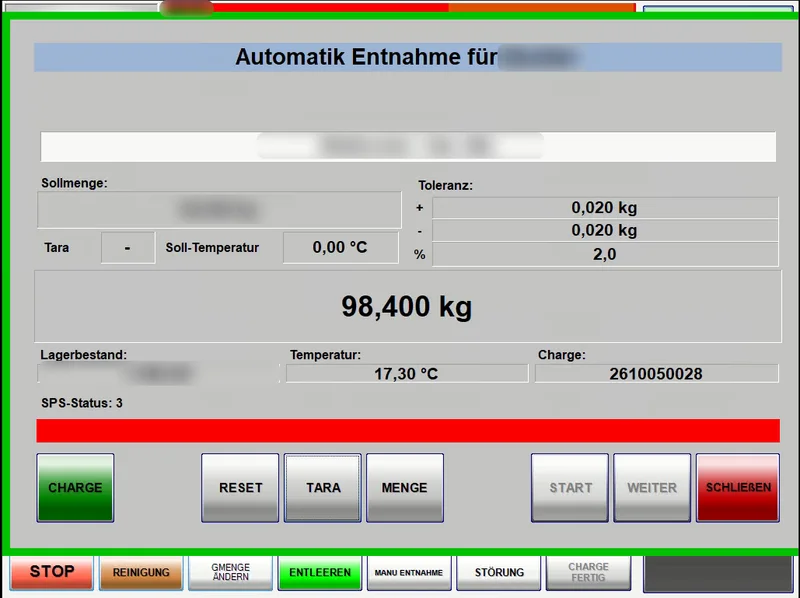Open GMENGE ÄNDERN from the bottom bar
800x598 pixels.
230,572
